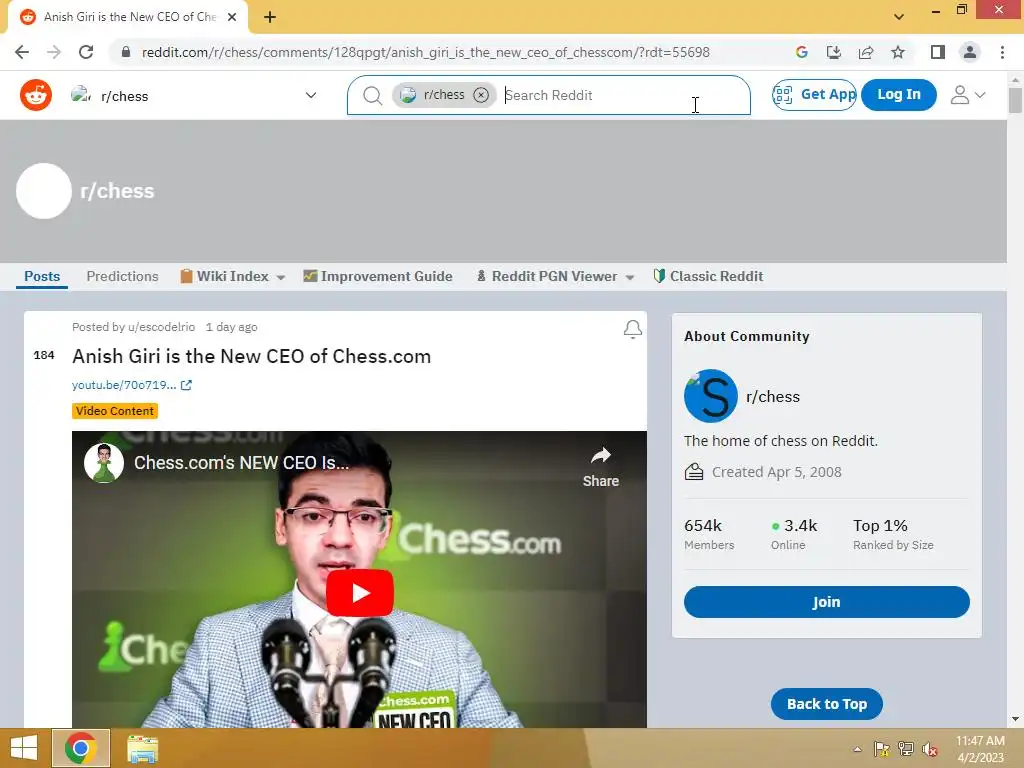This screenshot has width=1024, height=768.
Task: Click the r/chess banner avatar
Action: [44, 191]
